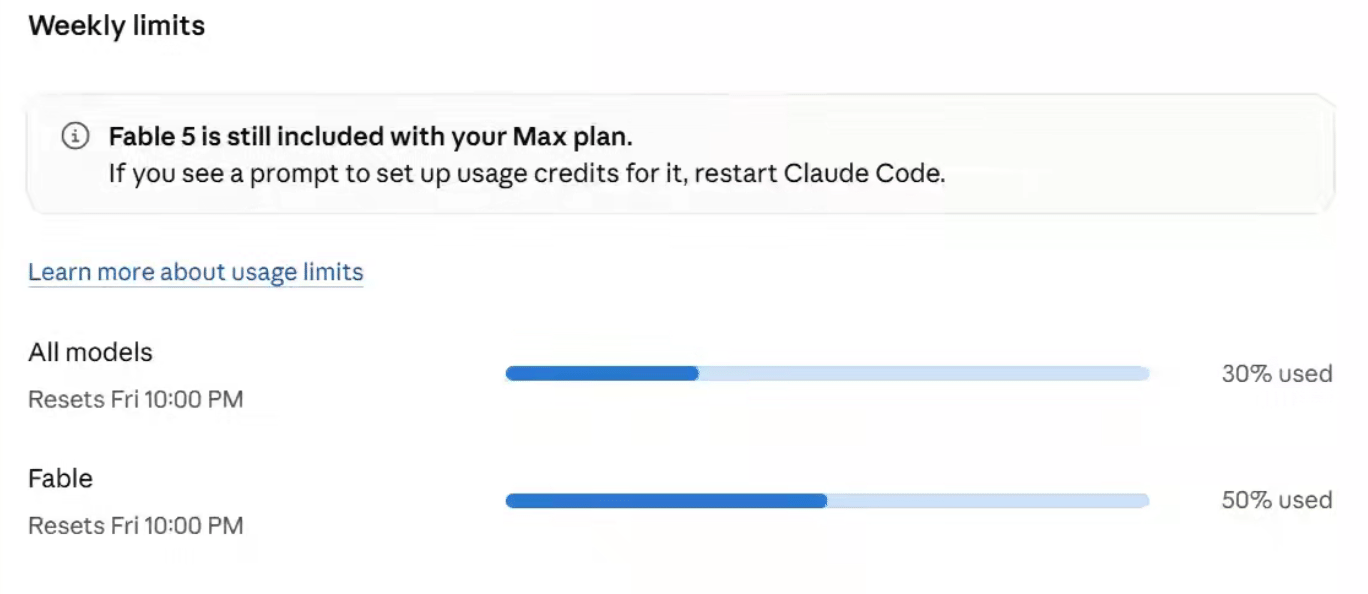Click the end of the Fable progress track
Viewport: 1368px width, 594px height.
1143,501
